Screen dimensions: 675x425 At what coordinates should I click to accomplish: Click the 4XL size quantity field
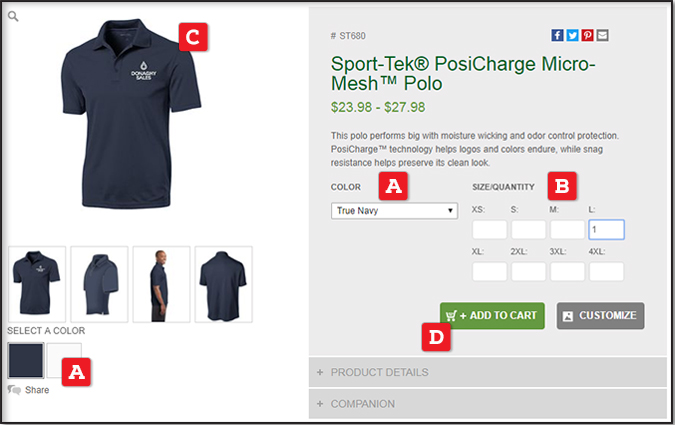coord(606,272)
